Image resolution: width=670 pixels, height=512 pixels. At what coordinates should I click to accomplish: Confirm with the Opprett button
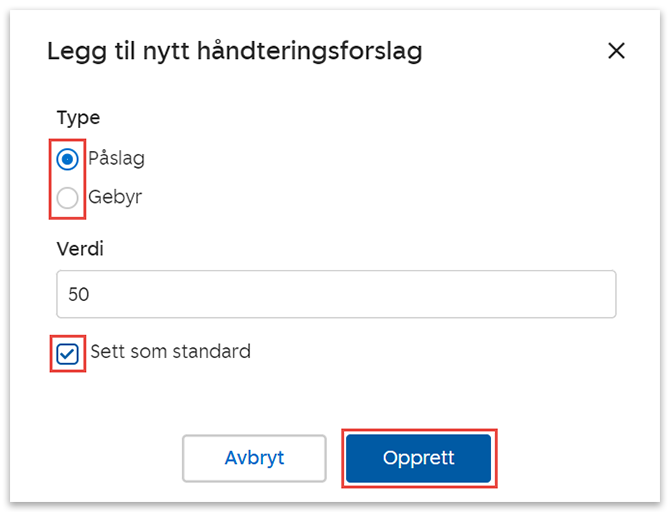point(419,458)
